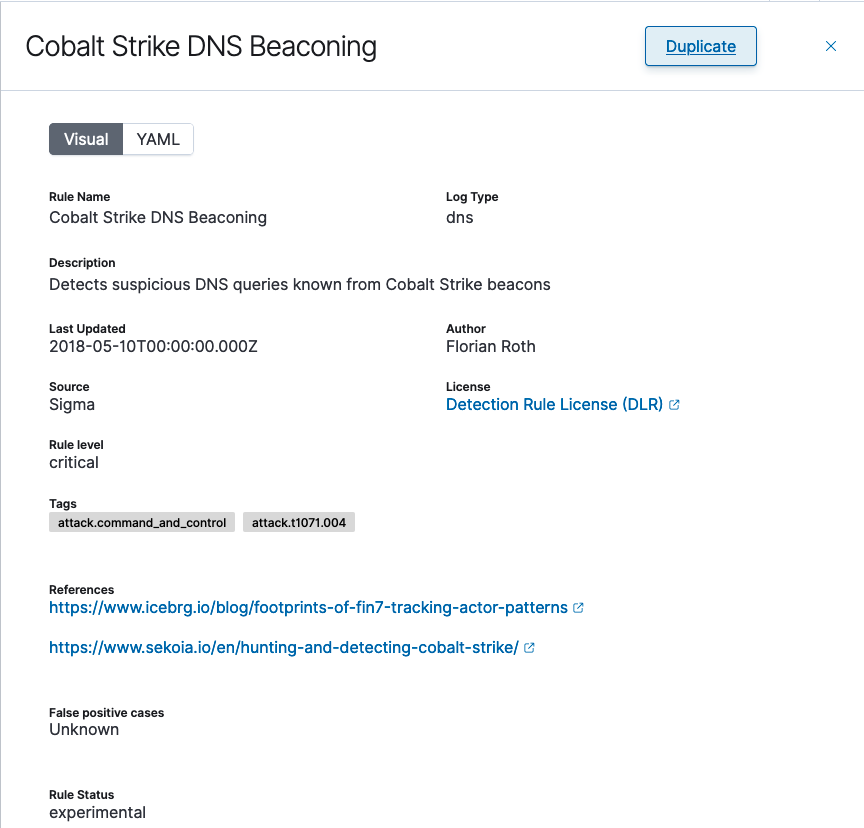Switch to the Visual view tab
Viewport: 864px width, 828px height.
point(86,139)
